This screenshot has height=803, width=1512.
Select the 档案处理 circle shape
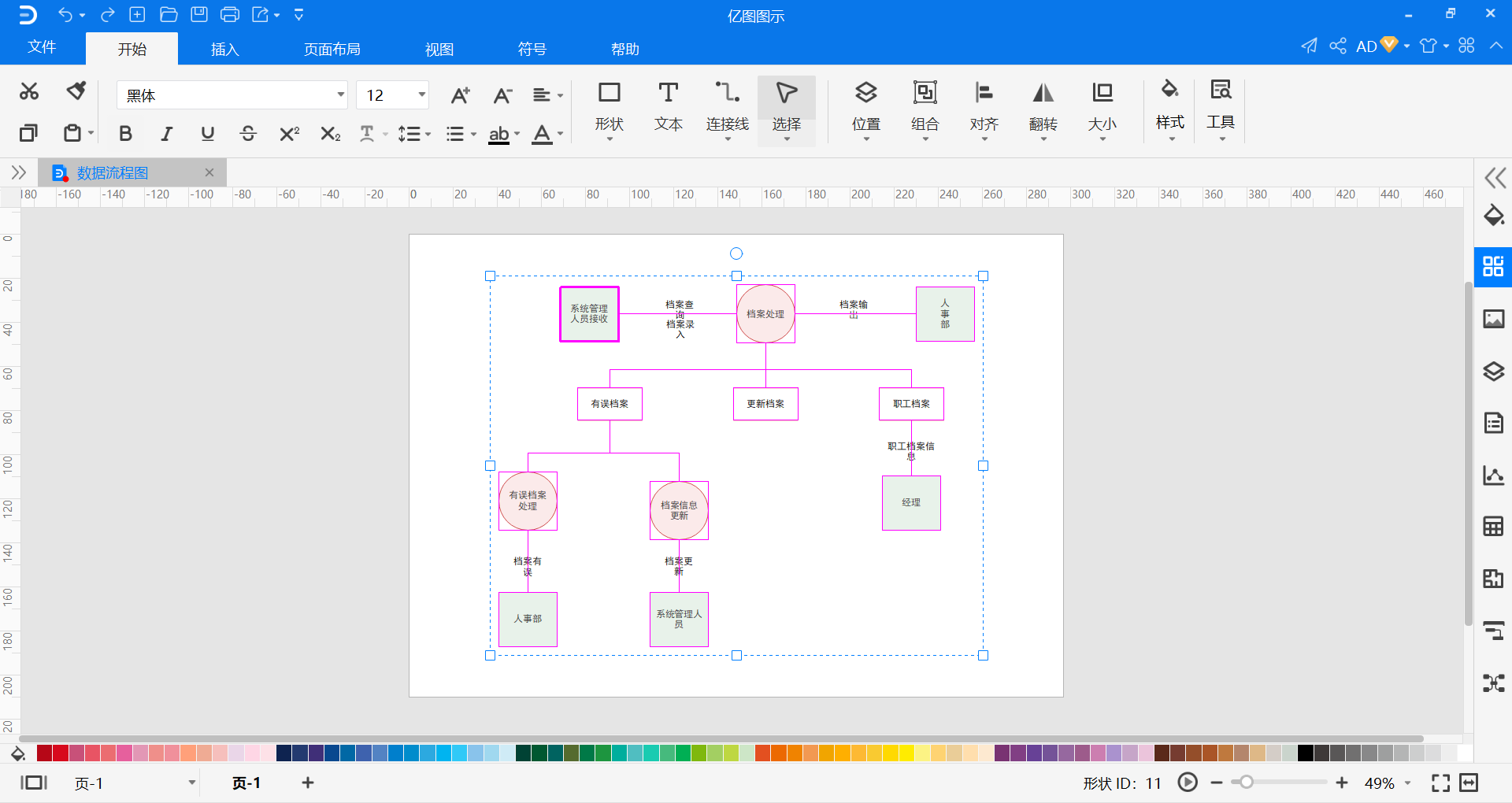point(765,314)
